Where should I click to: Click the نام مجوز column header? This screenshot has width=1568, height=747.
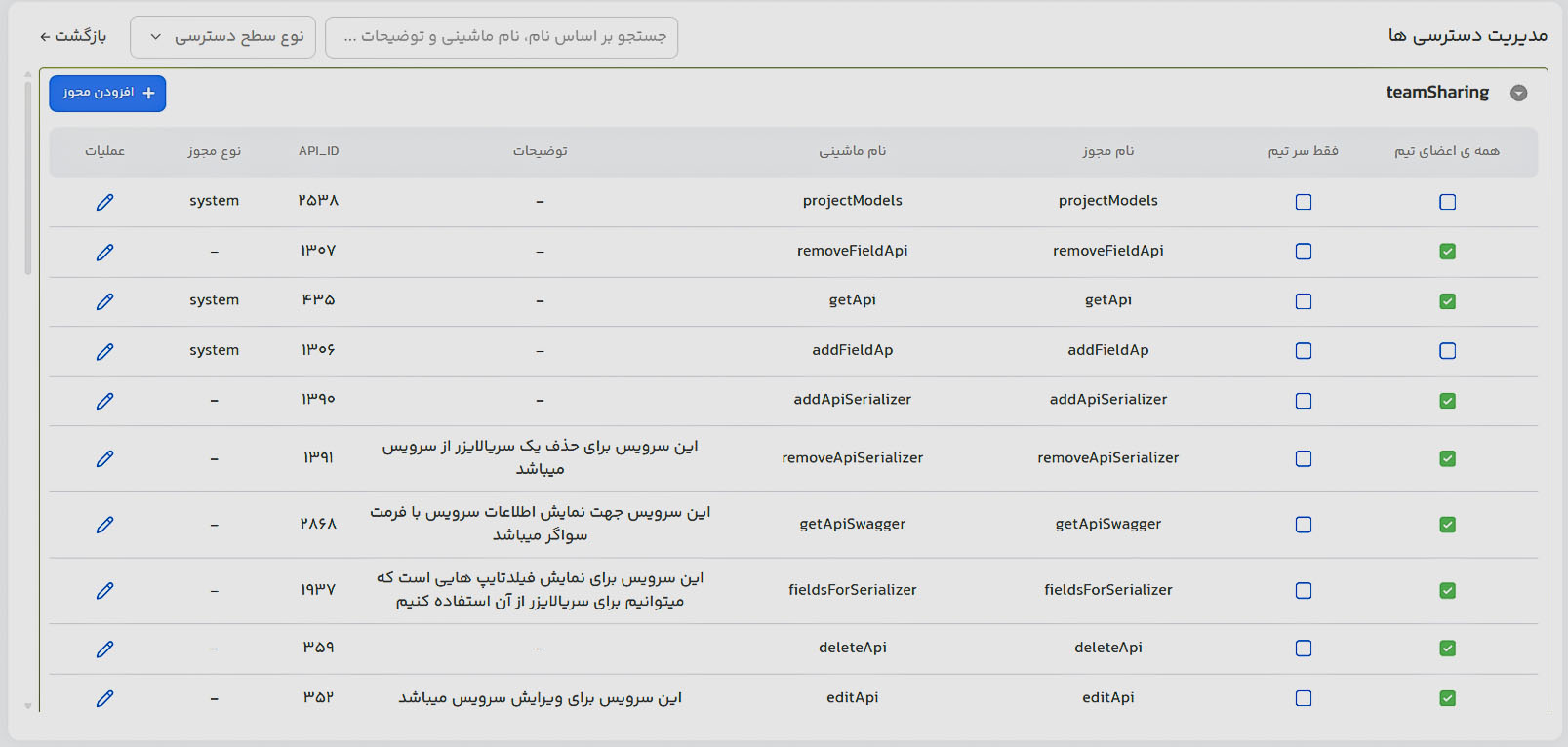(1107, 151)
